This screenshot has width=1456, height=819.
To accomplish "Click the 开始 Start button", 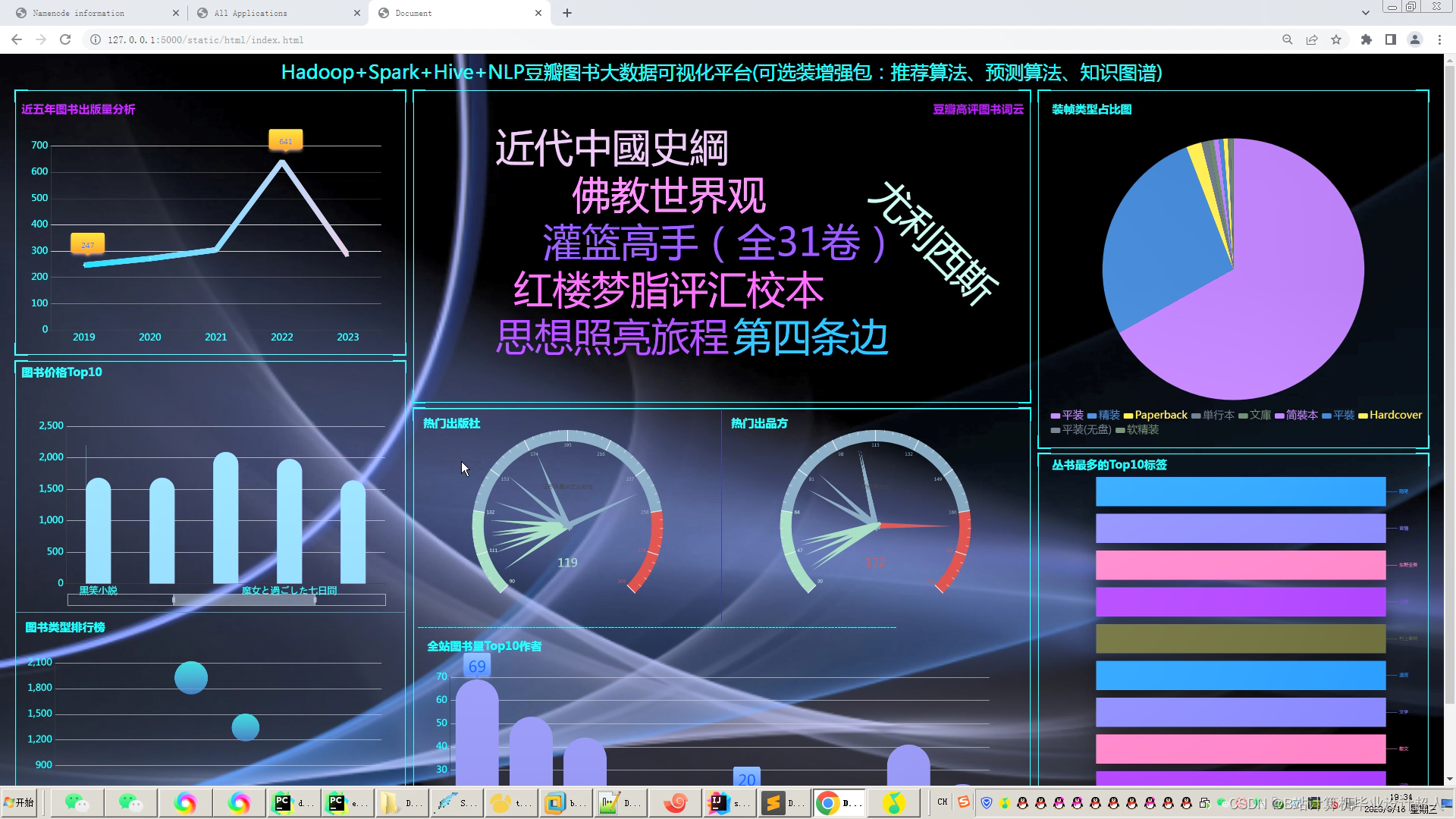I will click(x=20, y=802).
